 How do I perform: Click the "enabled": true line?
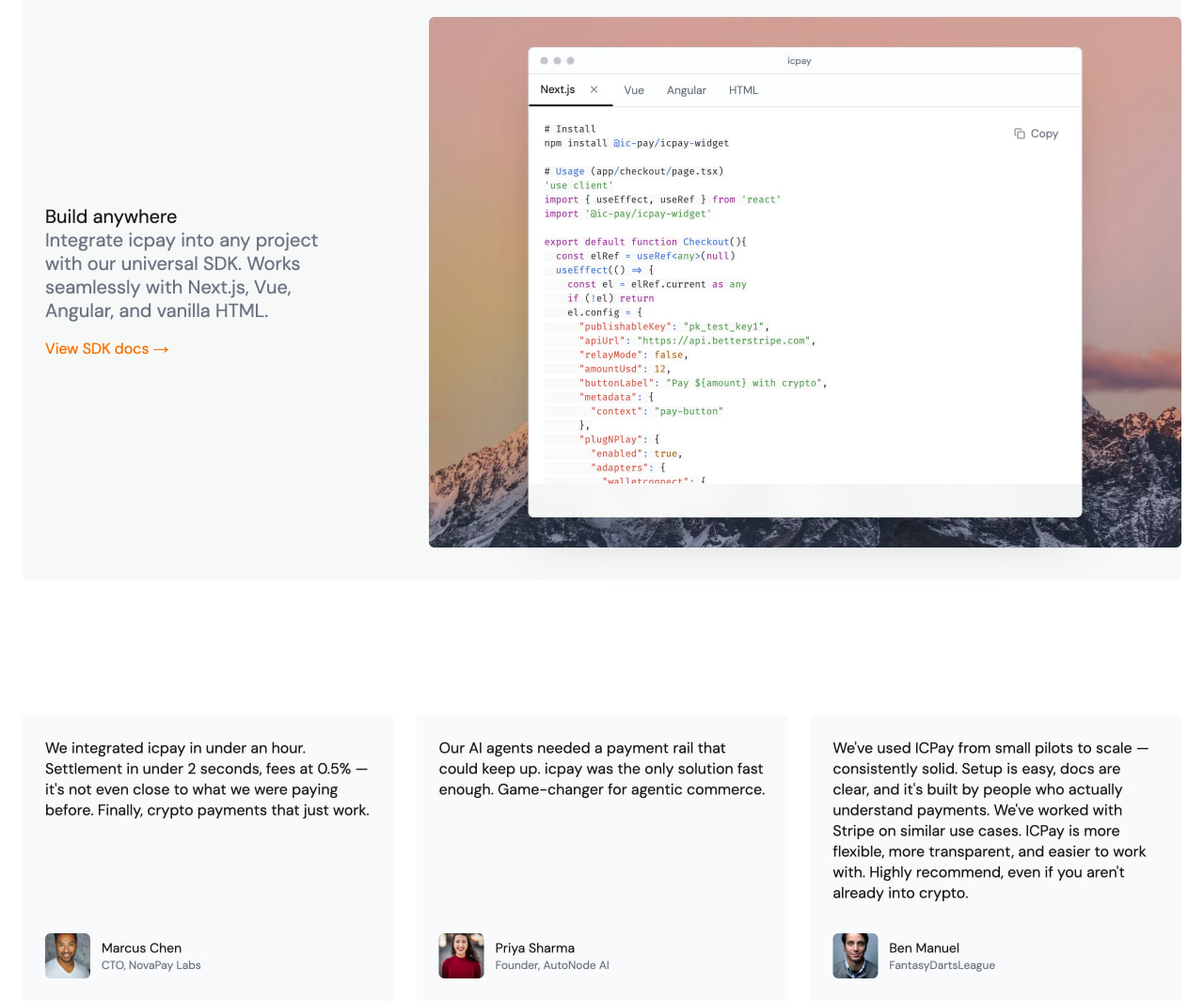tap(637, 453)
